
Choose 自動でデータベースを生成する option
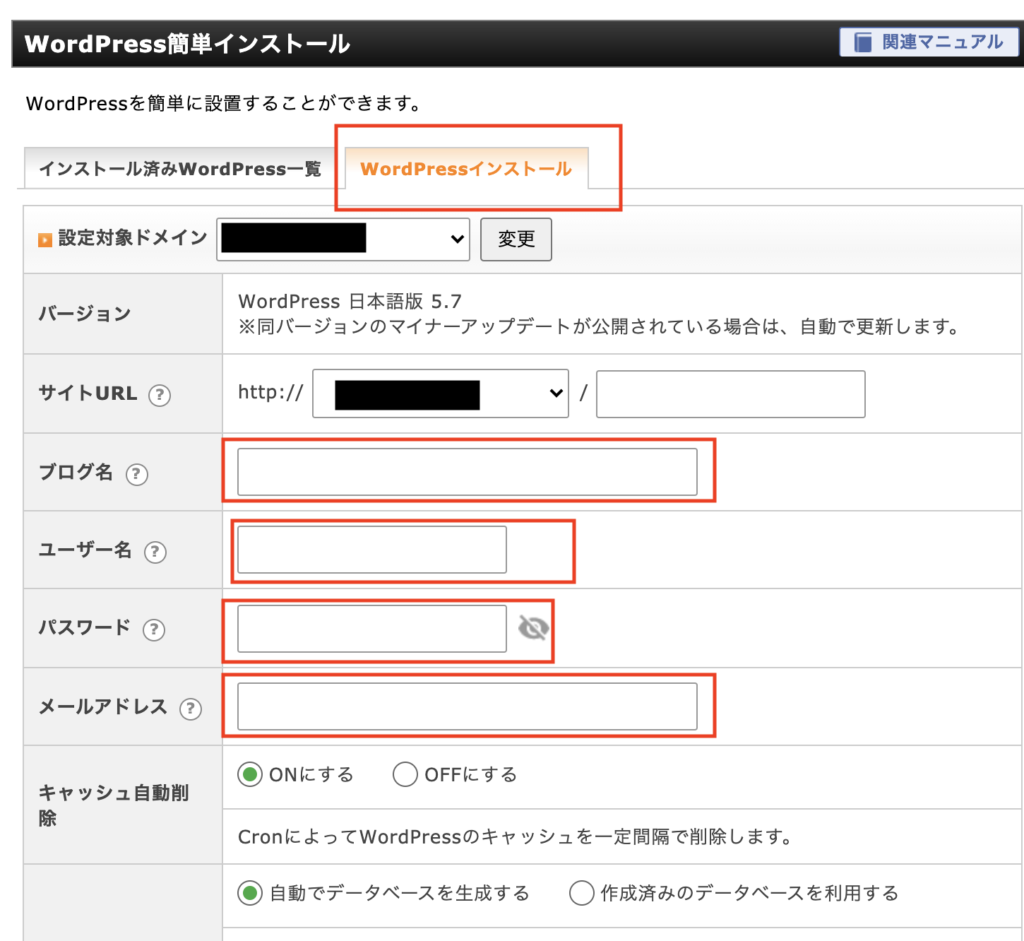point(249,893)
